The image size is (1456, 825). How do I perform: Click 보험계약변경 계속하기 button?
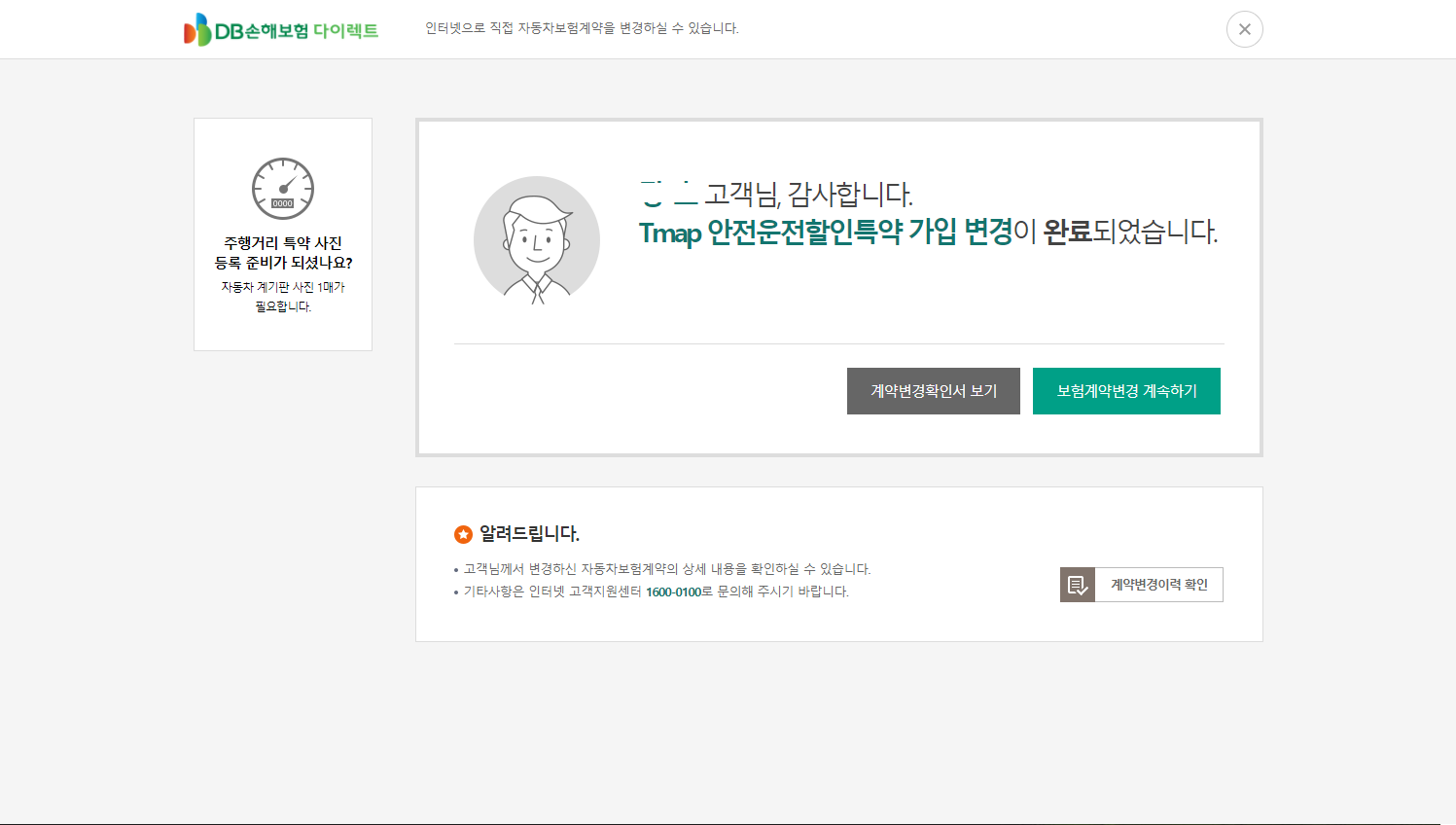coord(1126,391)
